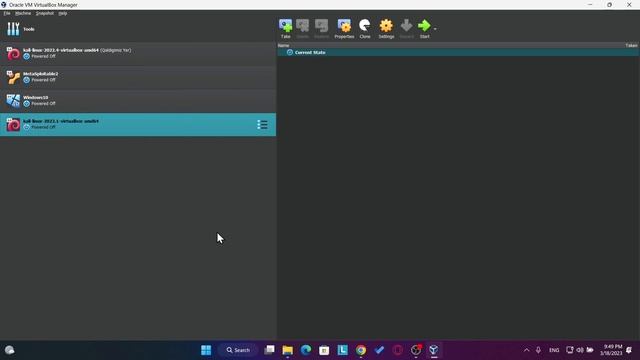Take a new snapshot with the Take icon
Screen dimensions: 640x360
(285, 29)
